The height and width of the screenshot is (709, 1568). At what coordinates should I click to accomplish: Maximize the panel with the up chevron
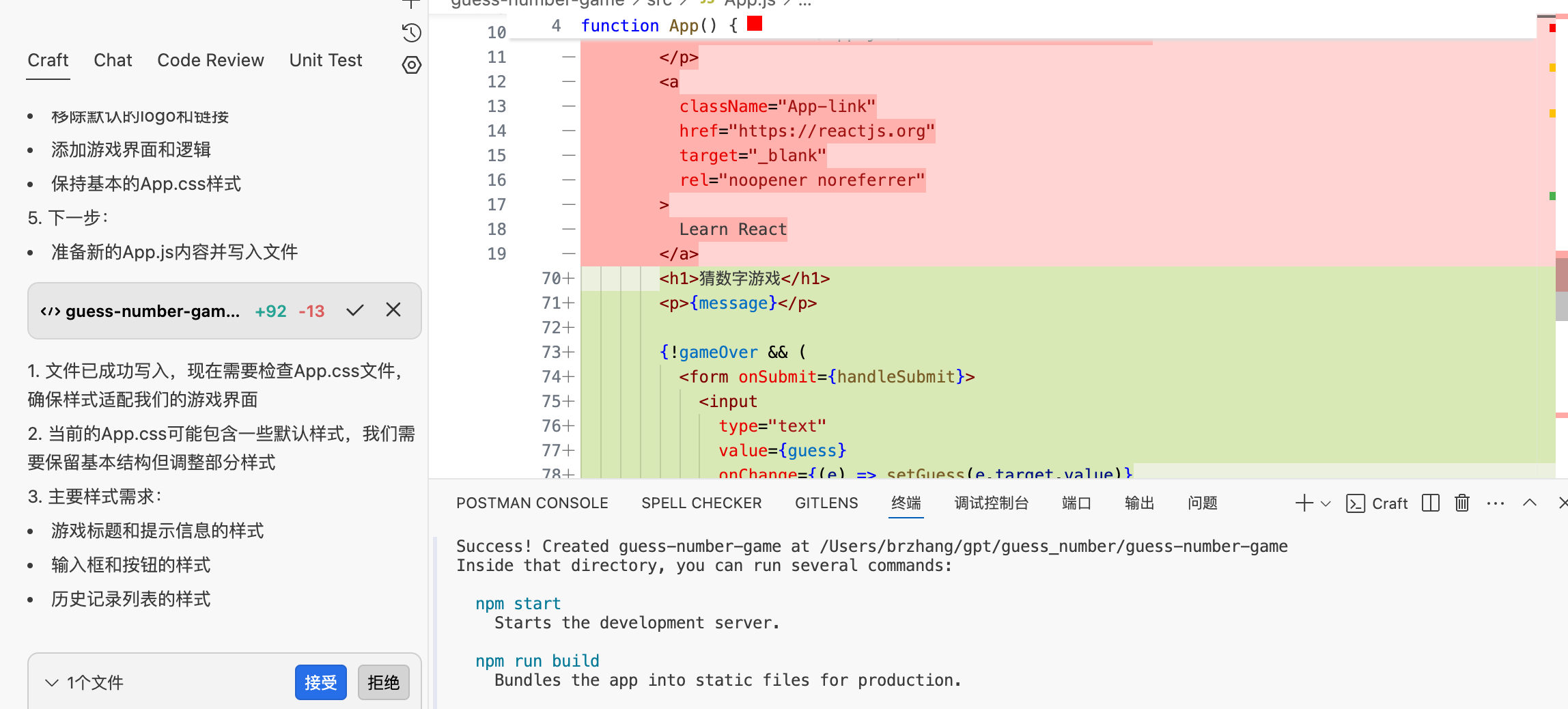coord(1530,503)
